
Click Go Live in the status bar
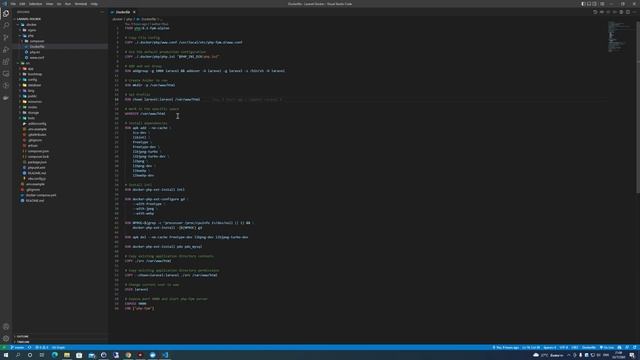point(607,348)
